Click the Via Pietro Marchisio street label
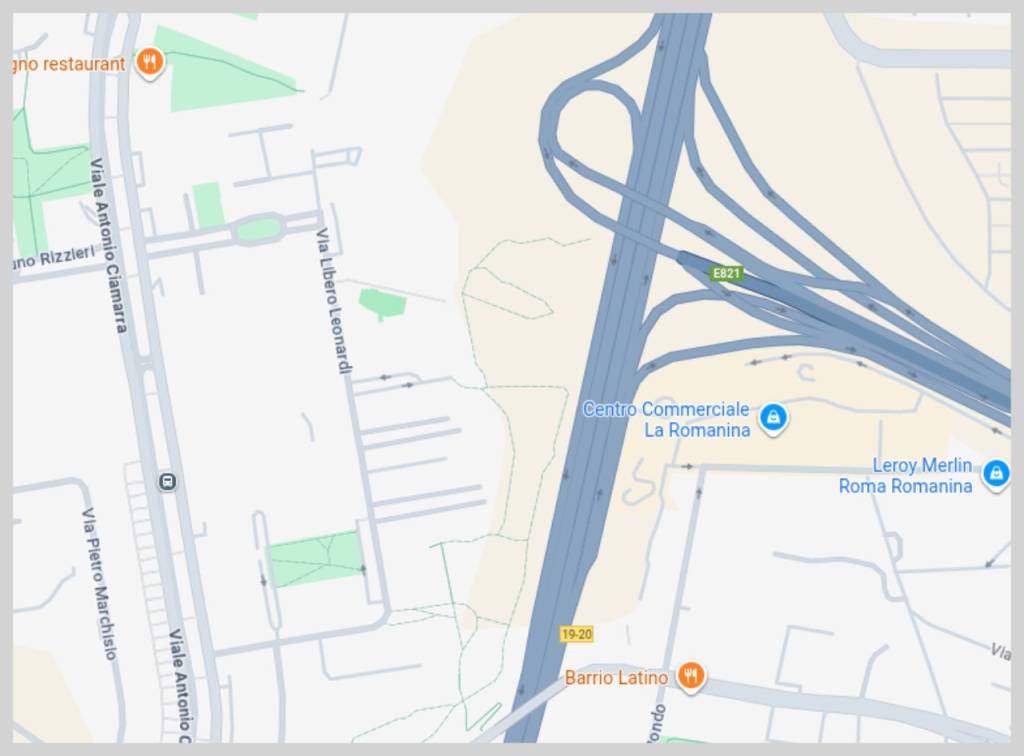This screenshot has width=1024, height=756. point(99,584)
